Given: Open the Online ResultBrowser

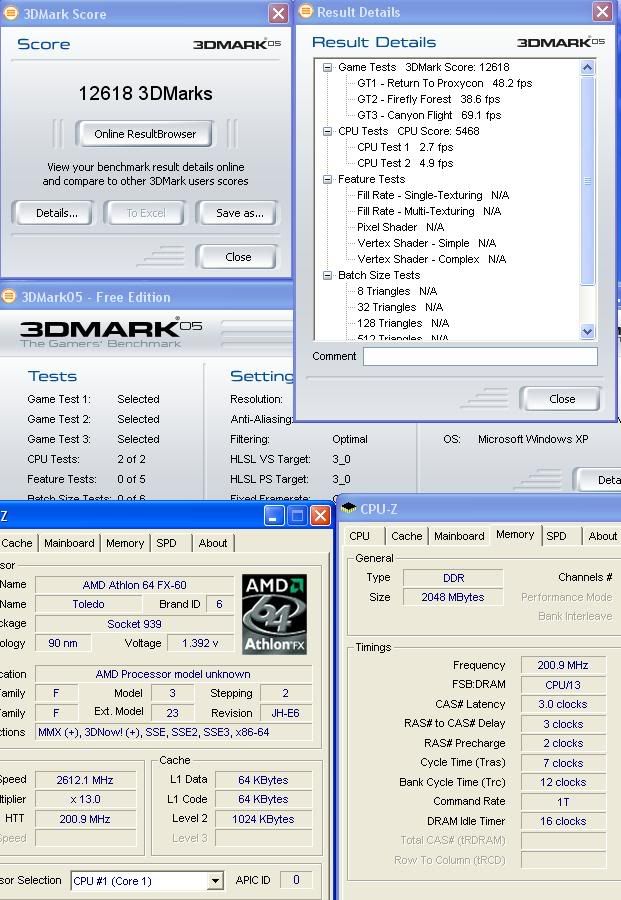Looking at the screenshot, I should [145, 134].
